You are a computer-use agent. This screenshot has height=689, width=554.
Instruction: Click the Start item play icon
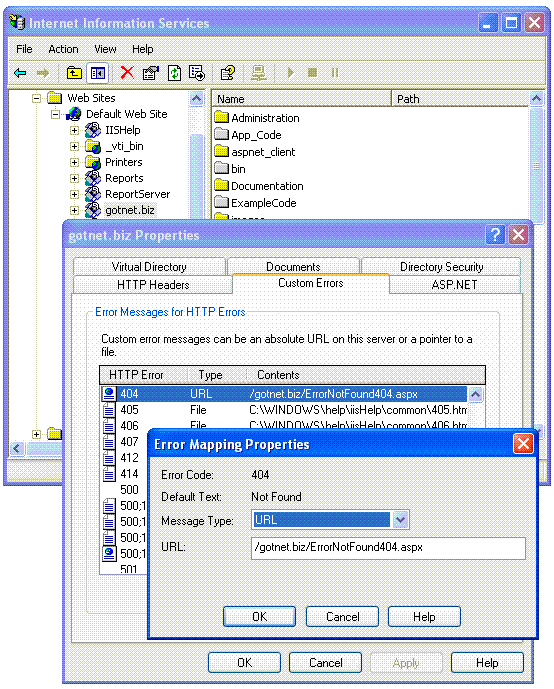point(290,73)
